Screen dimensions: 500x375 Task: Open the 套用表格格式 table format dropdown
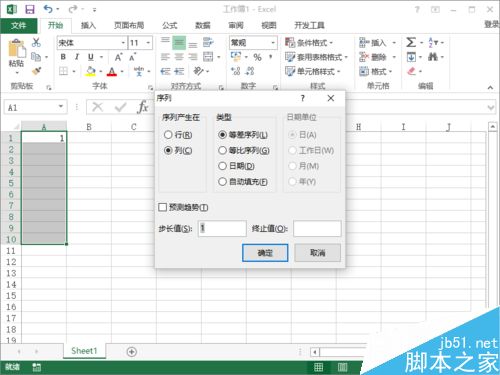pos(316,57)
